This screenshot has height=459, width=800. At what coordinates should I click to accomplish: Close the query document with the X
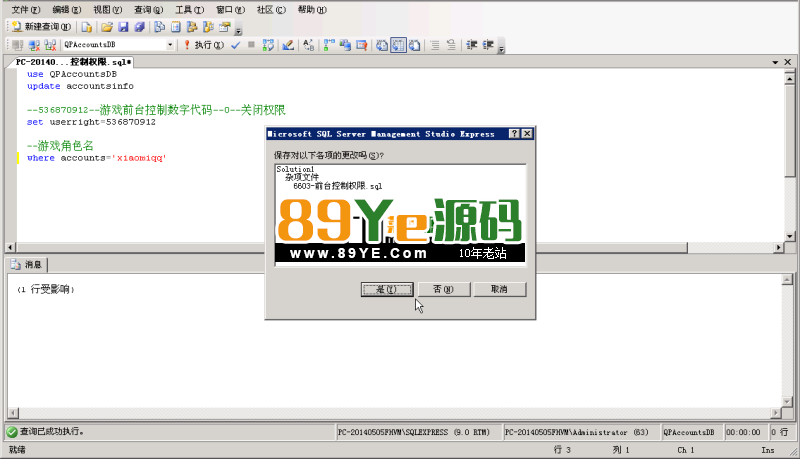788,62
